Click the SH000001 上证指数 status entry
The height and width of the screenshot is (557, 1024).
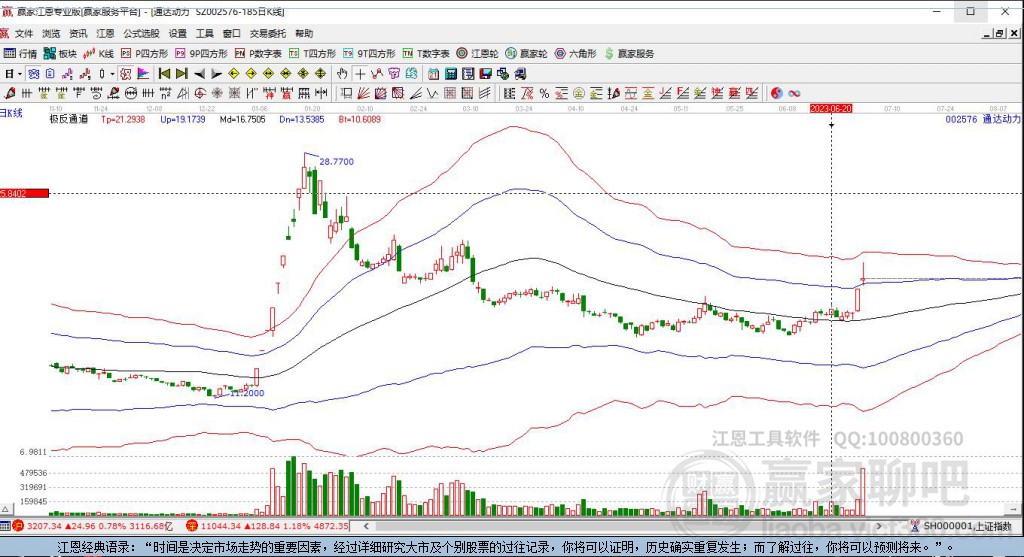967,526
